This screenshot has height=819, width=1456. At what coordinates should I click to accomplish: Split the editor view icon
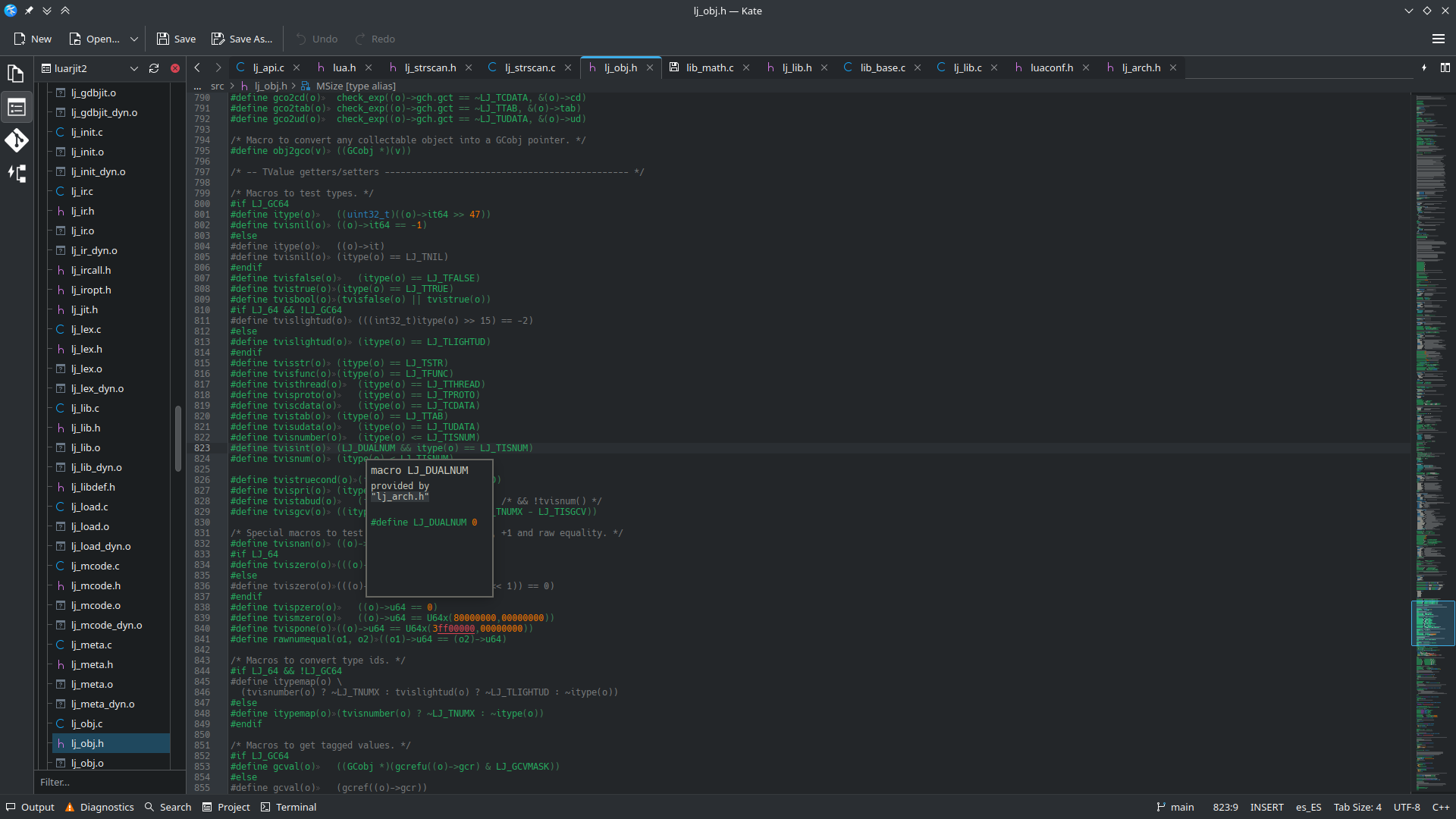pos(1445,67)
